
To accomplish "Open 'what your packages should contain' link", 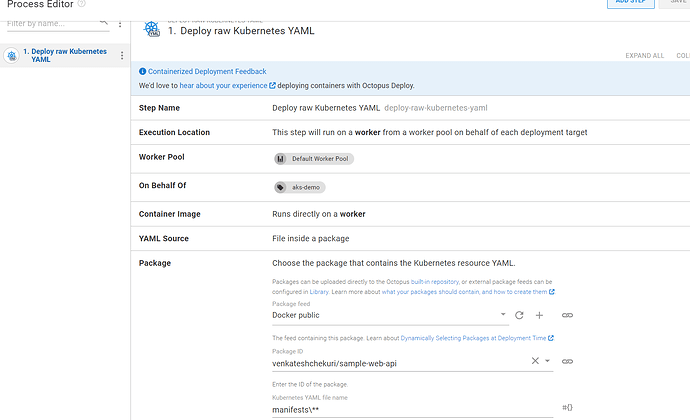I will click(x=464, y=292).
